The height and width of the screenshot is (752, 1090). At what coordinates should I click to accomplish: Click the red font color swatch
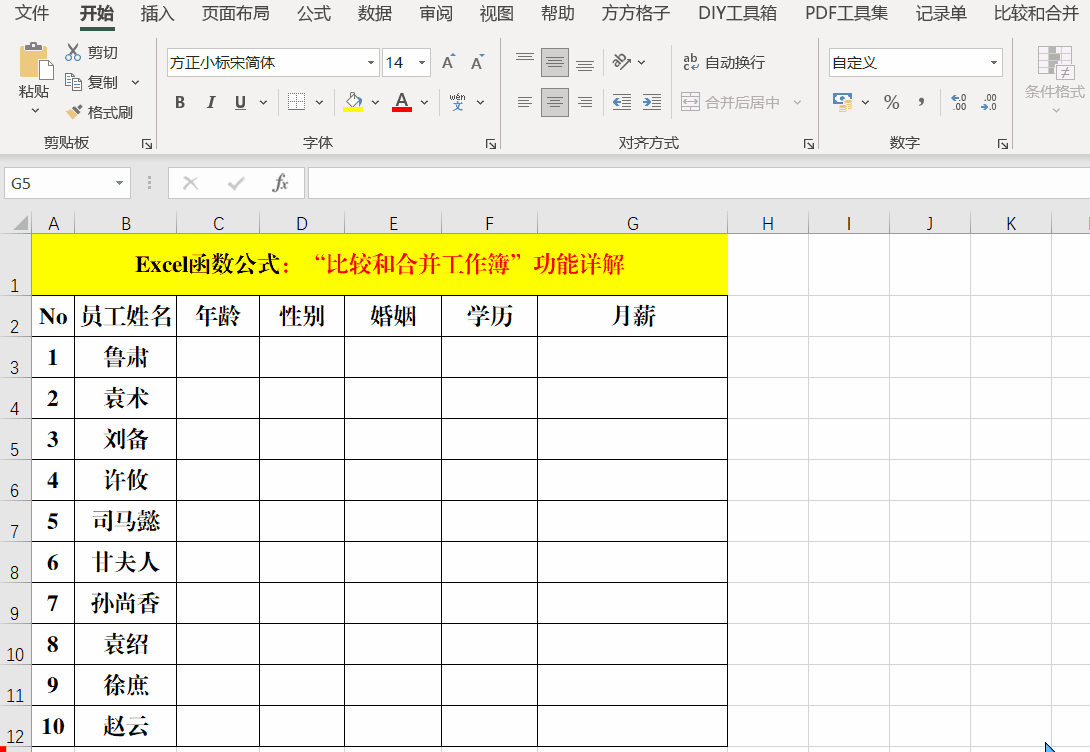400,110
